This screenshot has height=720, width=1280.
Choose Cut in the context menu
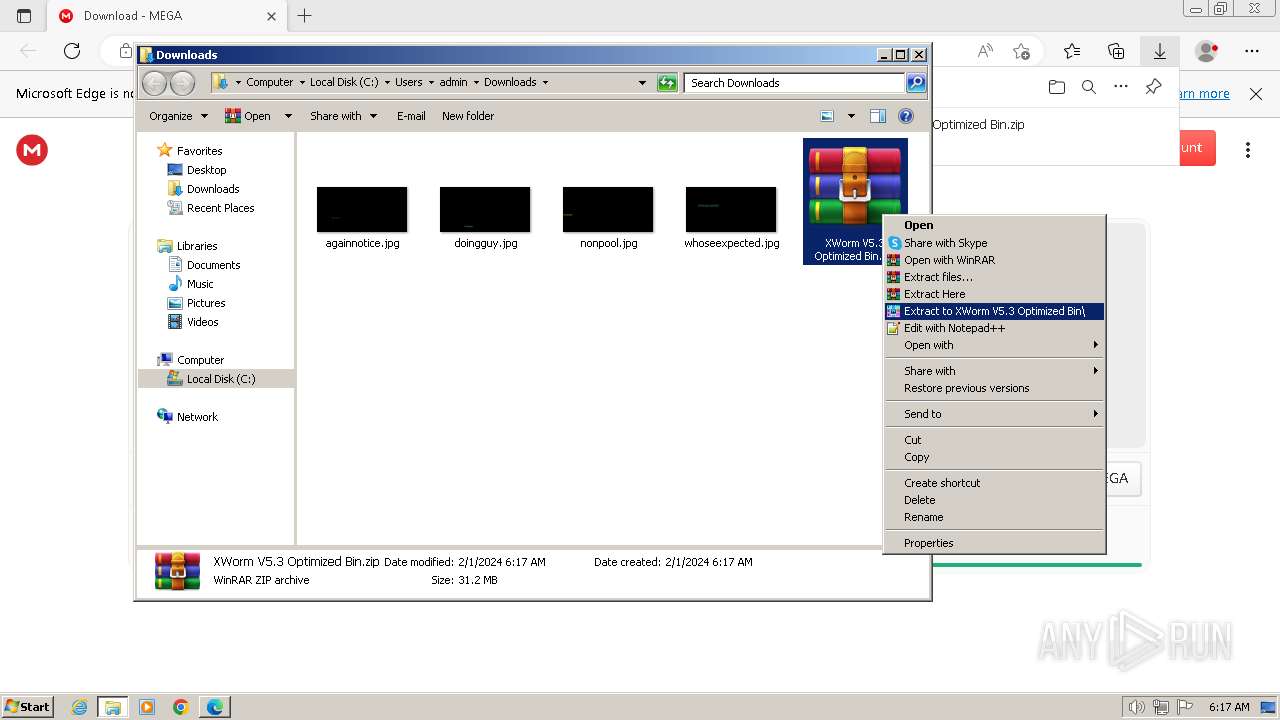point(995,440)
